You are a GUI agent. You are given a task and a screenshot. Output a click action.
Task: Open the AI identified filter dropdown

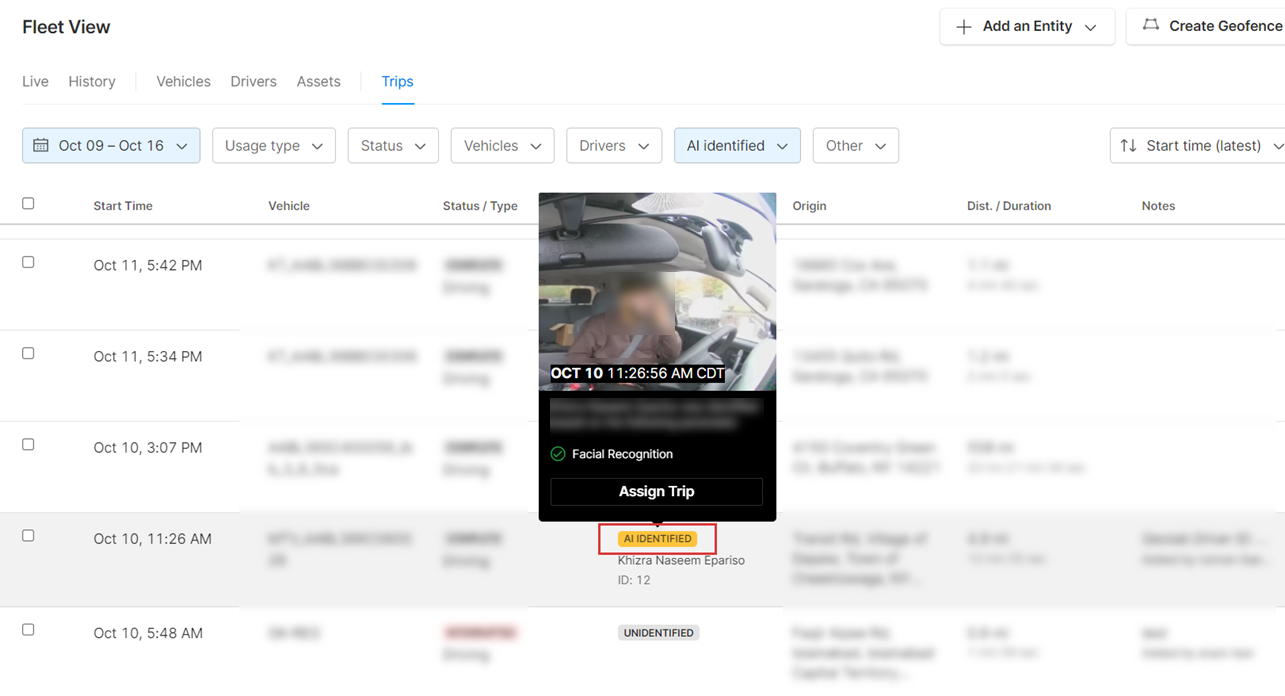[x=737, y=146]
